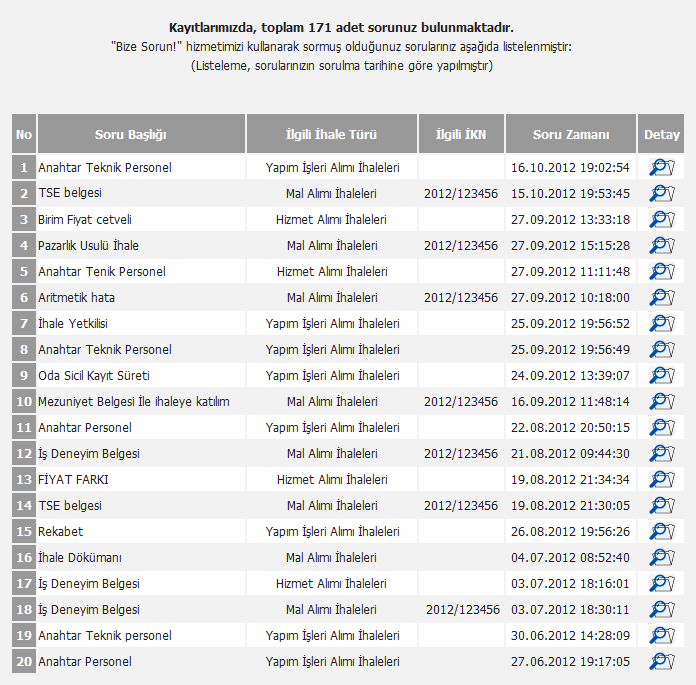Click the Detay column header
The height and width of the screenshot is (685, 696).
[661, 134]
